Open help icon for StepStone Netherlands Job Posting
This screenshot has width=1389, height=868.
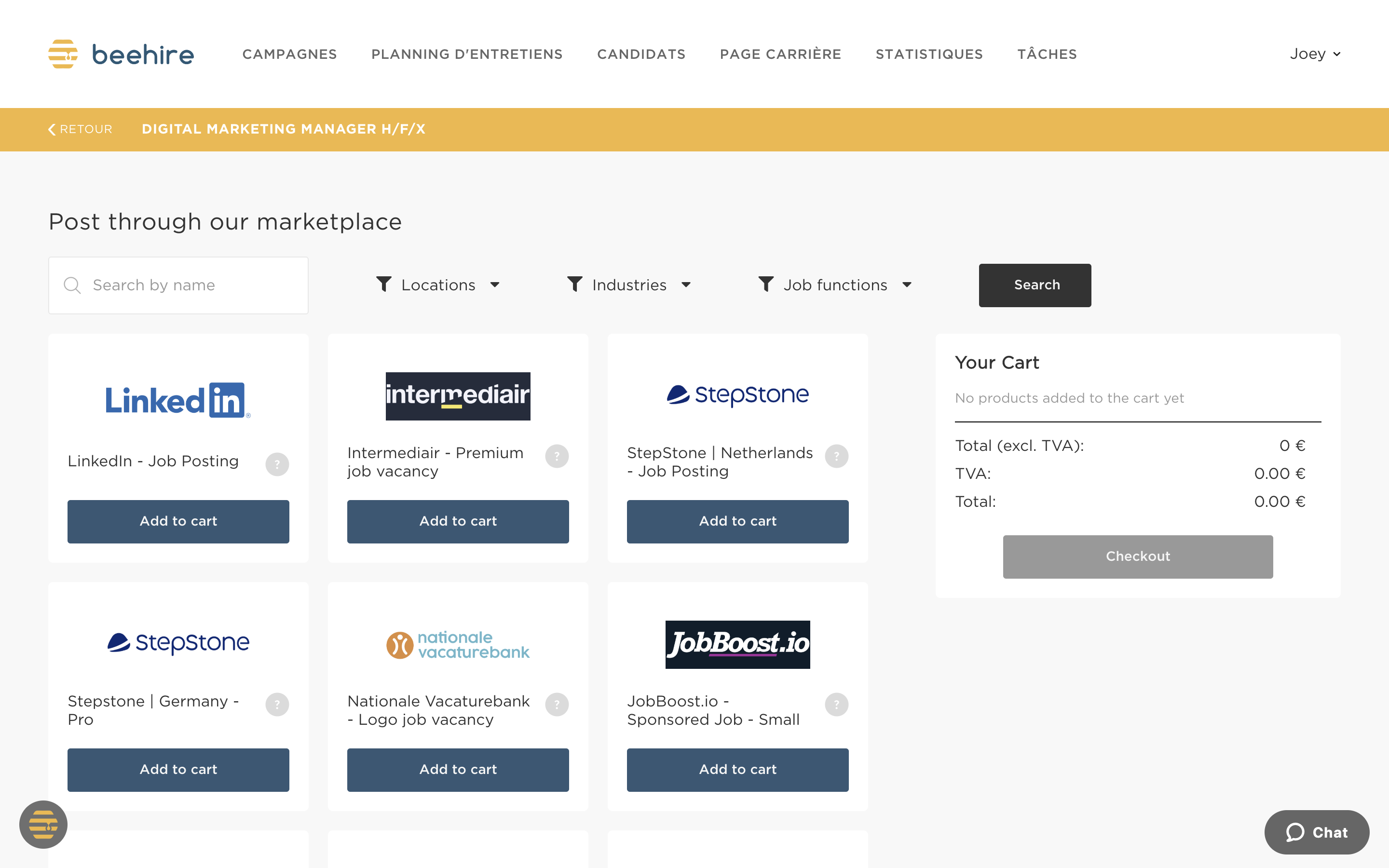(837, 456)
